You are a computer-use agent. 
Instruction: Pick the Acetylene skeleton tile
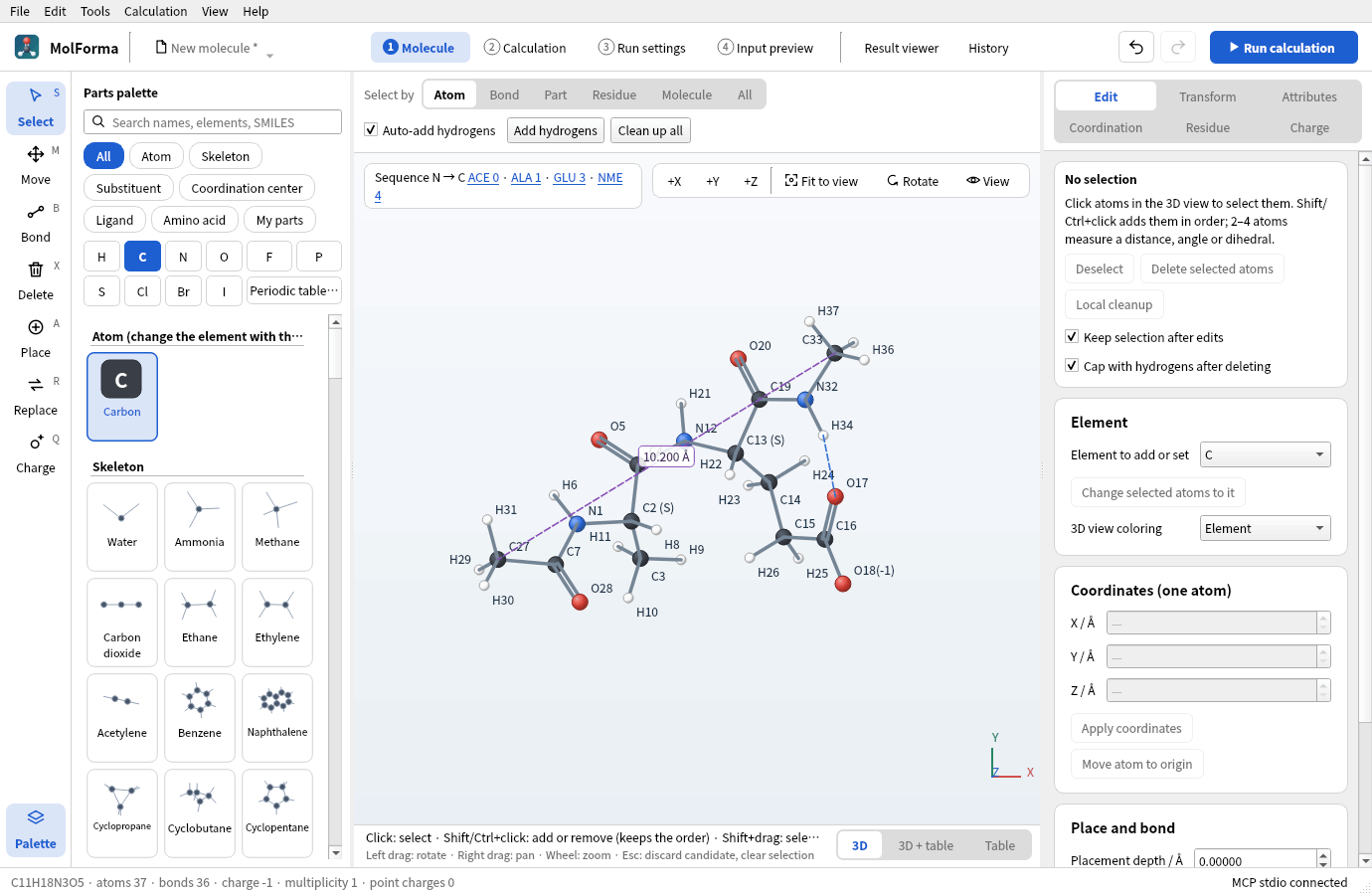(x=122, y=718)
